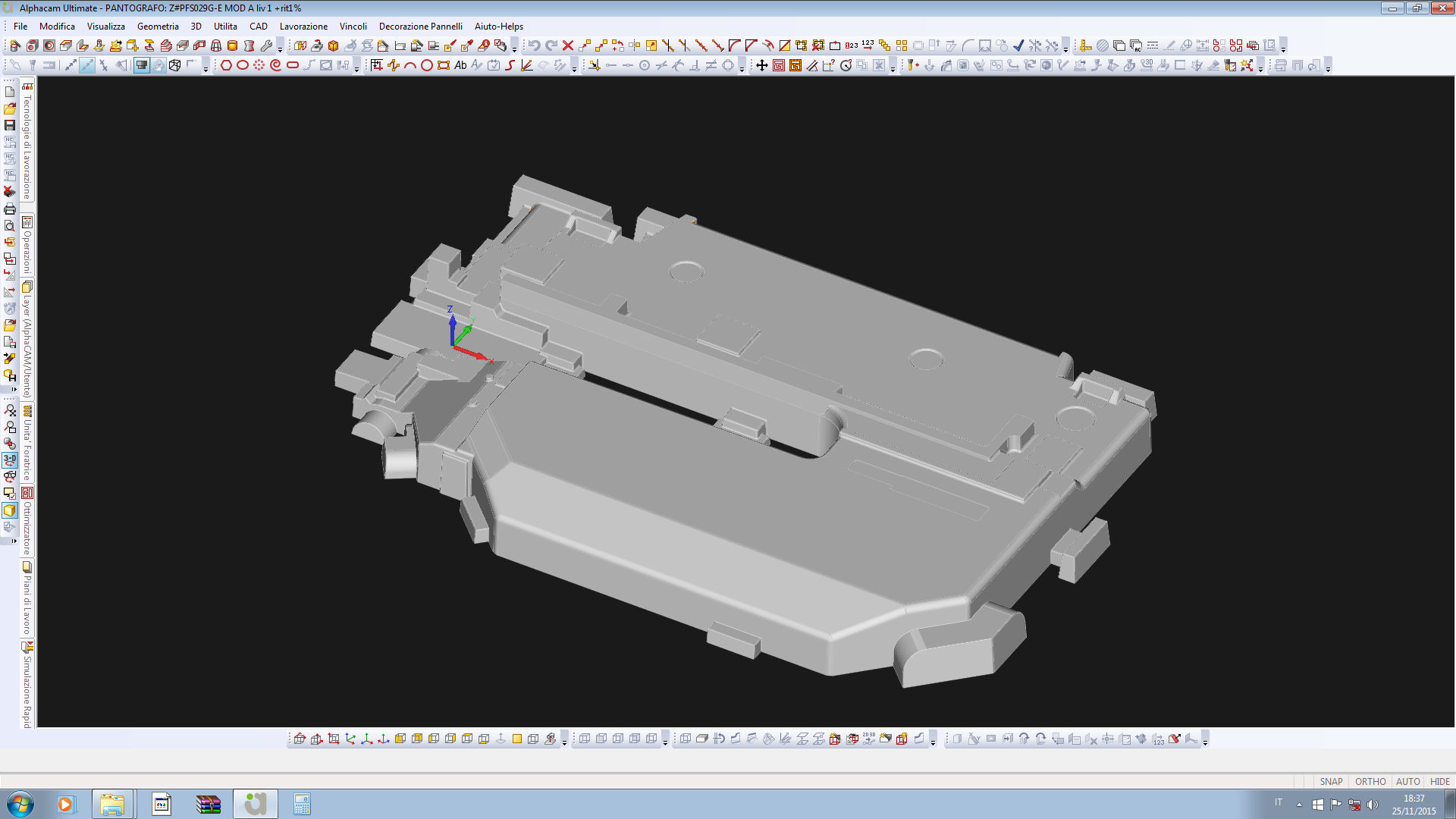
Task: Select the arc drawing tool
Action: (x=410, y=65)
